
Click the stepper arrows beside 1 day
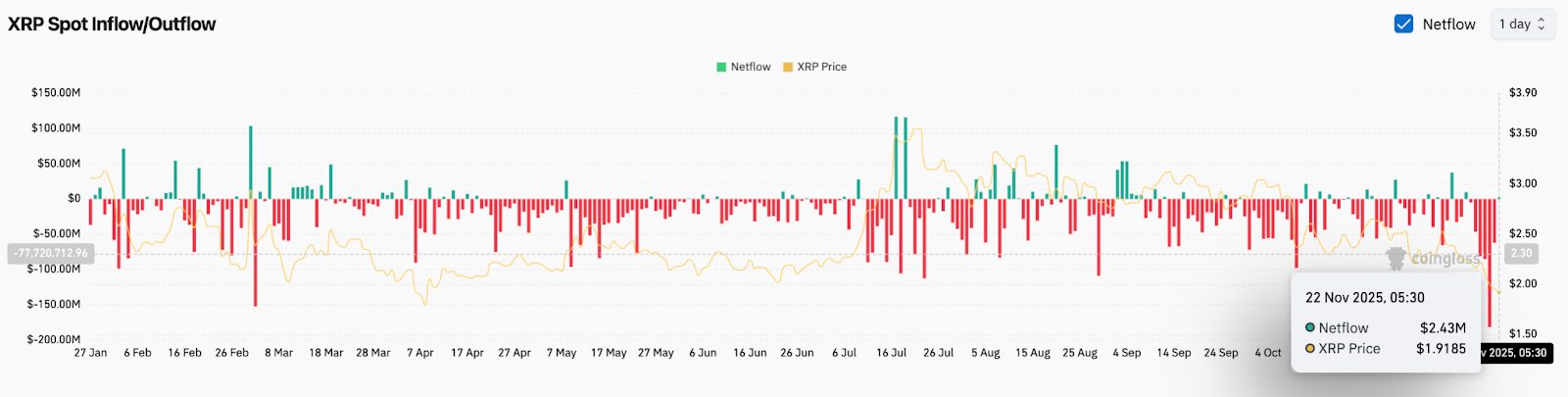pos(1542,25)
